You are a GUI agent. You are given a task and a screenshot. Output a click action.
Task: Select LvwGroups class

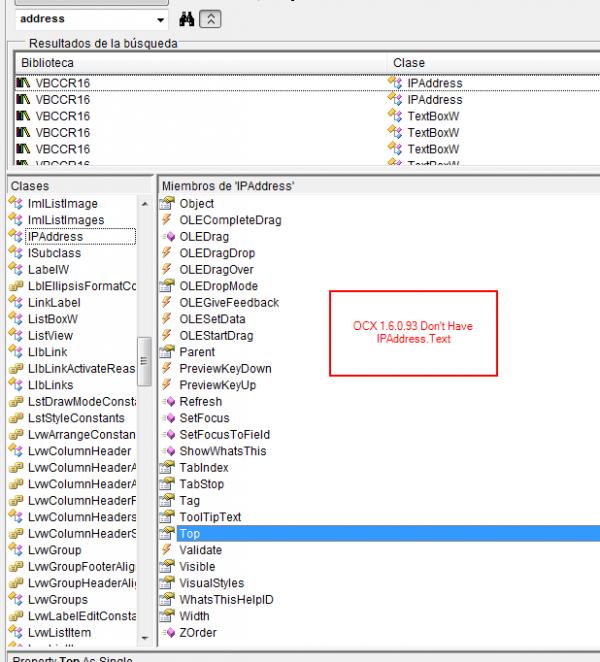58,600
